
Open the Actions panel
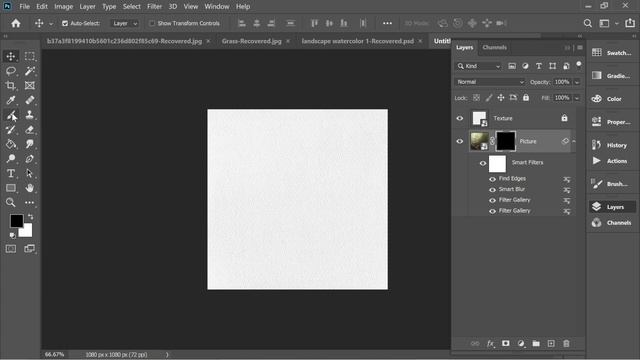pos(611,161)
